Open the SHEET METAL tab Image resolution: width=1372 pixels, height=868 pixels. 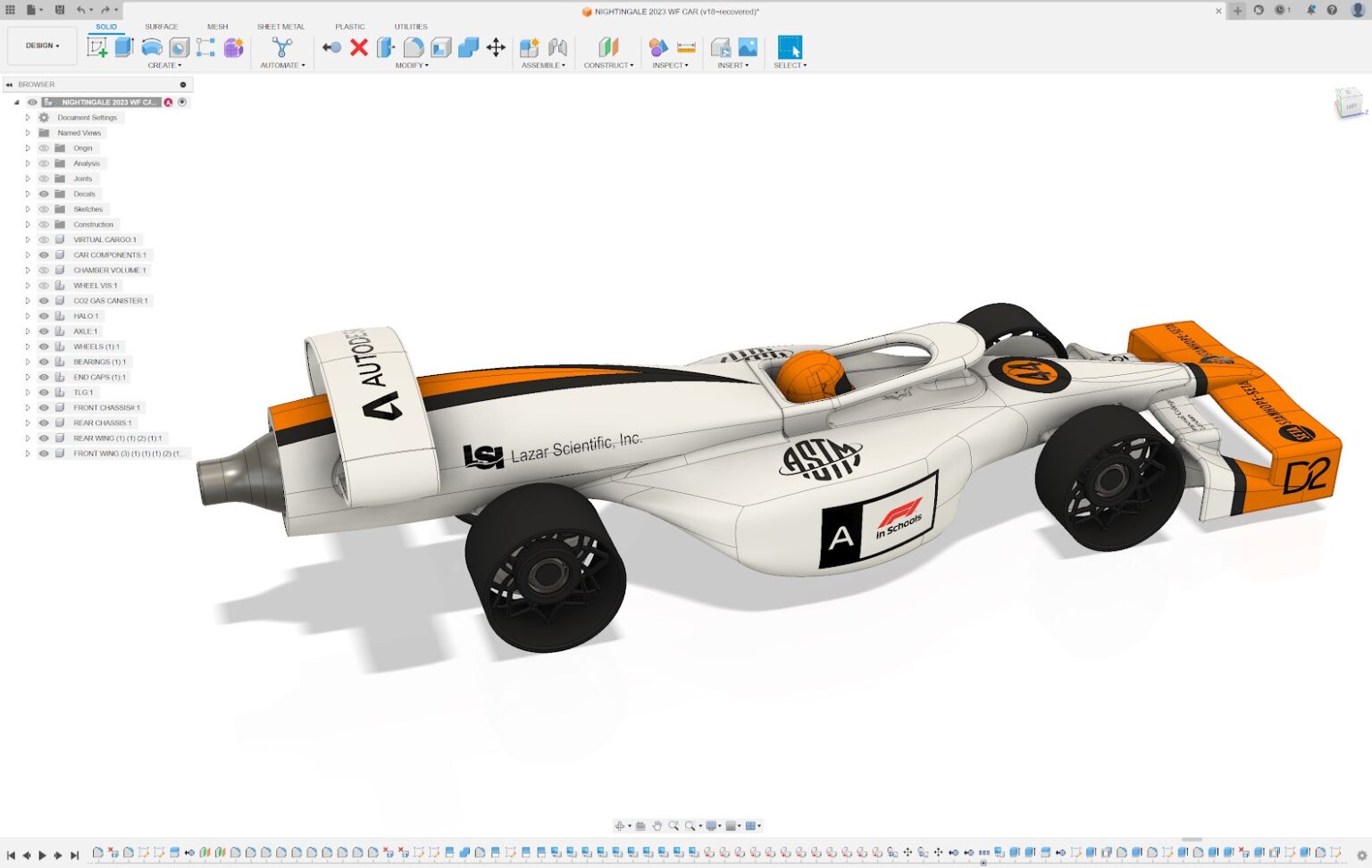point(281,27)
